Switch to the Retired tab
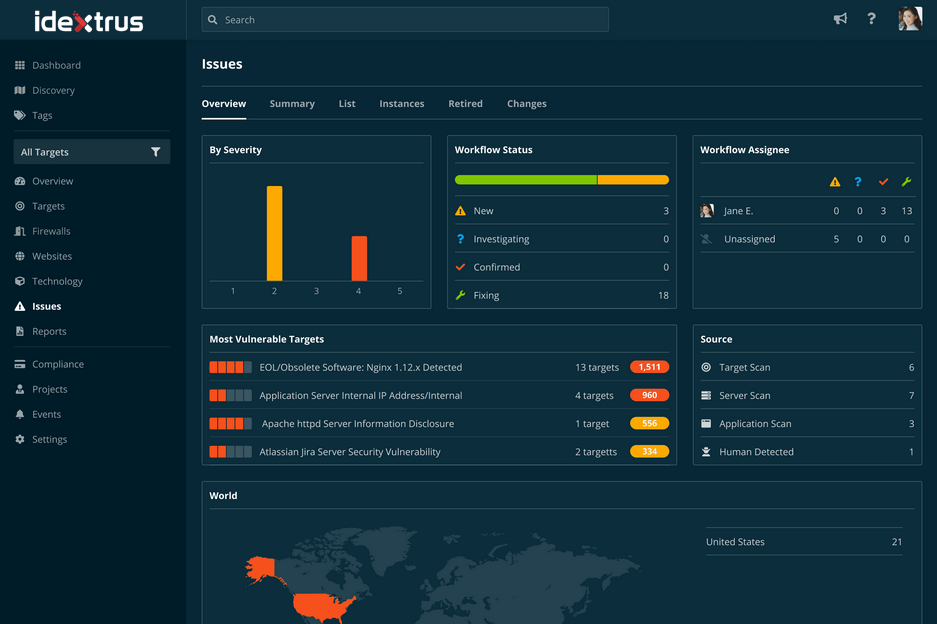Viewport: 937px width, 624px height. pos(465,104)
